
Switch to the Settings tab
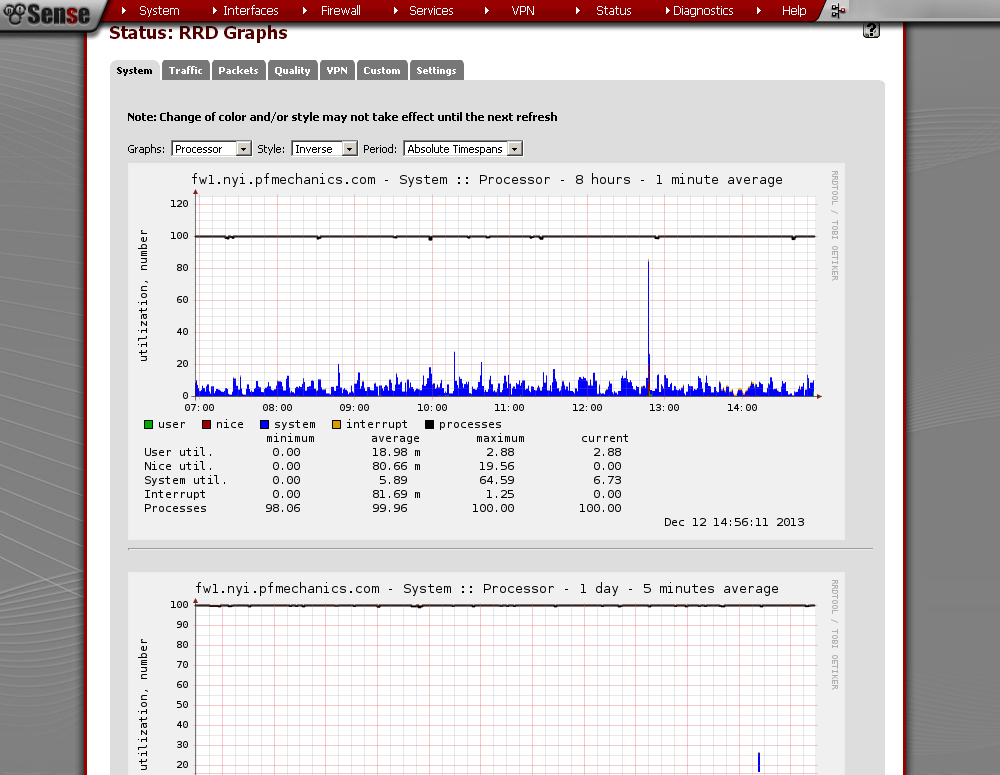click(436, 70)
